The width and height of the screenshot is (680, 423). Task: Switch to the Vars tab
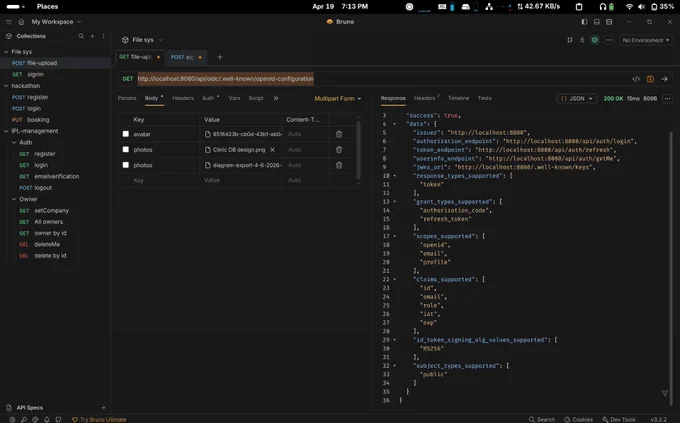[234, 98]
